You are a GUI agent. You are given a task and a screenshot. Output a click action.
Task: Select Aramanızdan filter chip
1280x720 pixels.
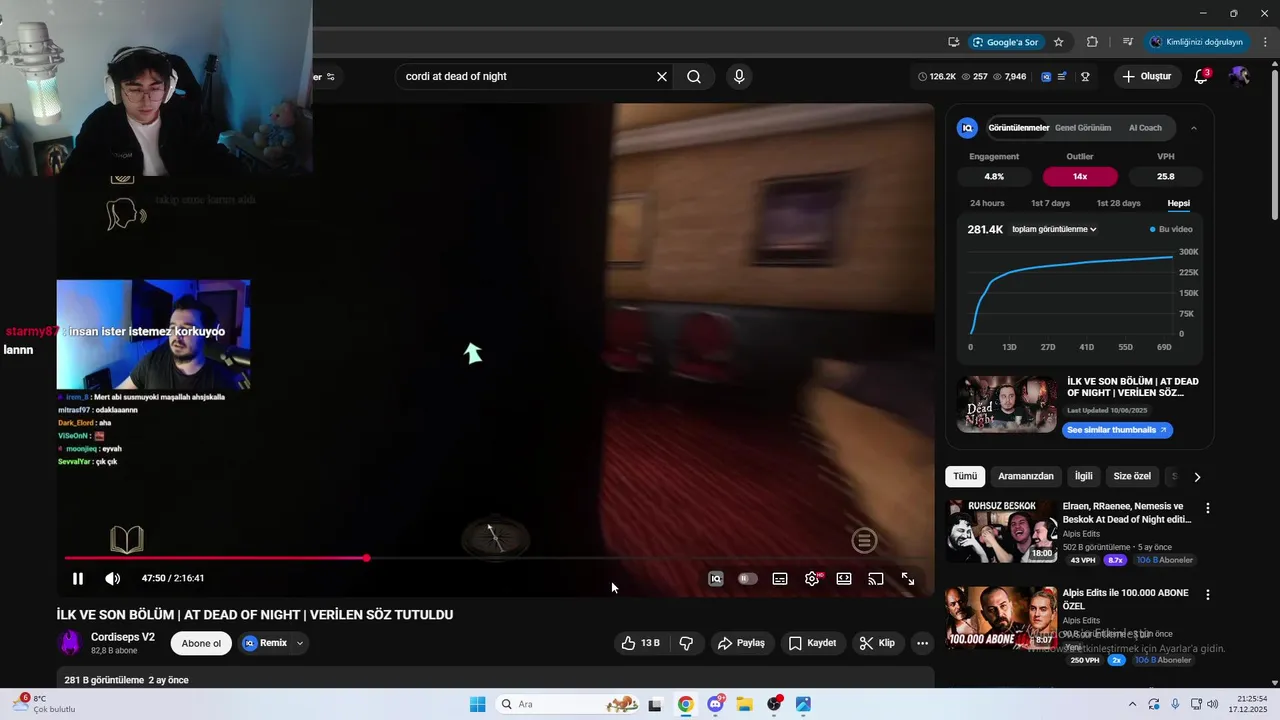click(1026, 476)
